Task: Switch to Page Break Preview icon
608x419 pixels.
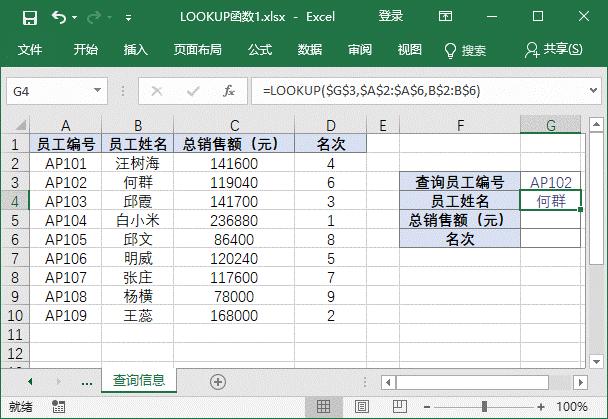Action: coord(399,407)
